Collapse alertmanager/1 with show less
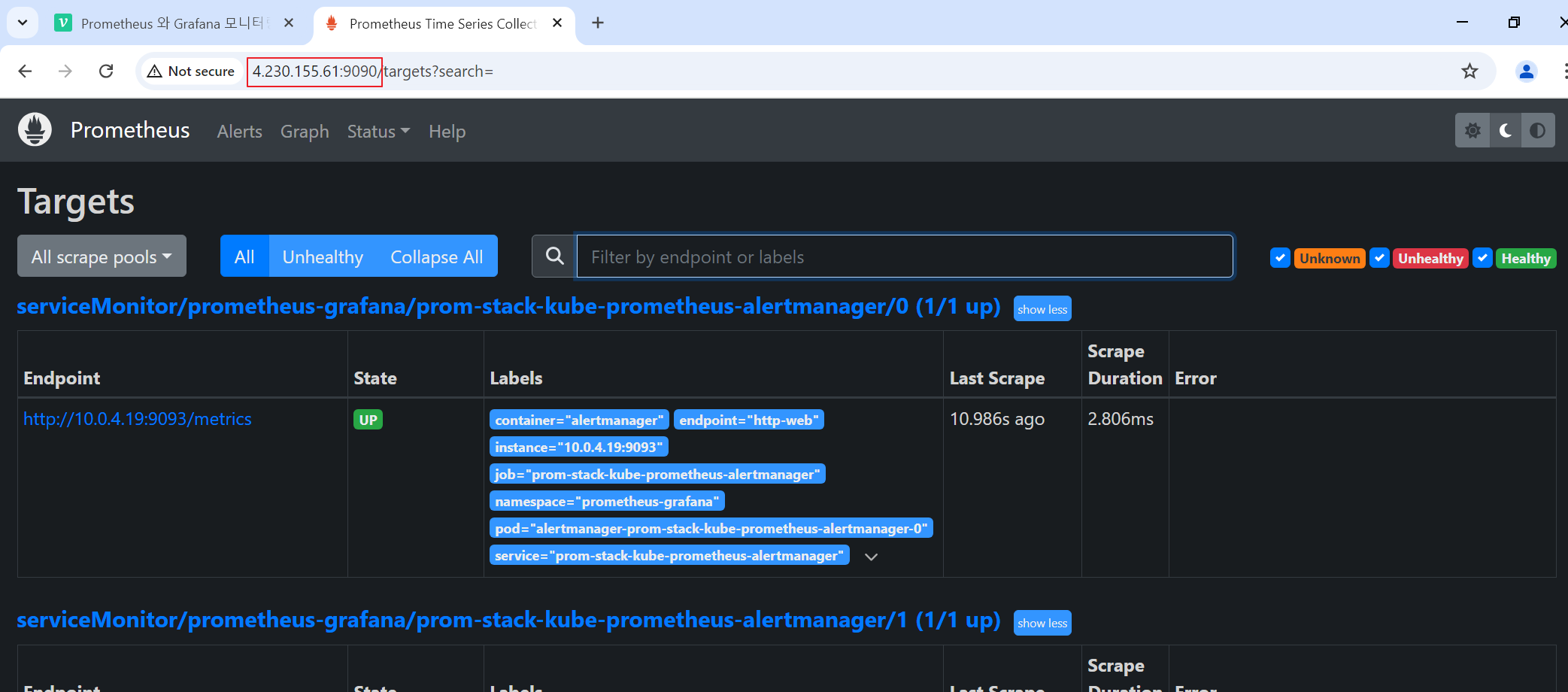The width and height of the screenshot is (1568, 692). [x=1042, y=623]
